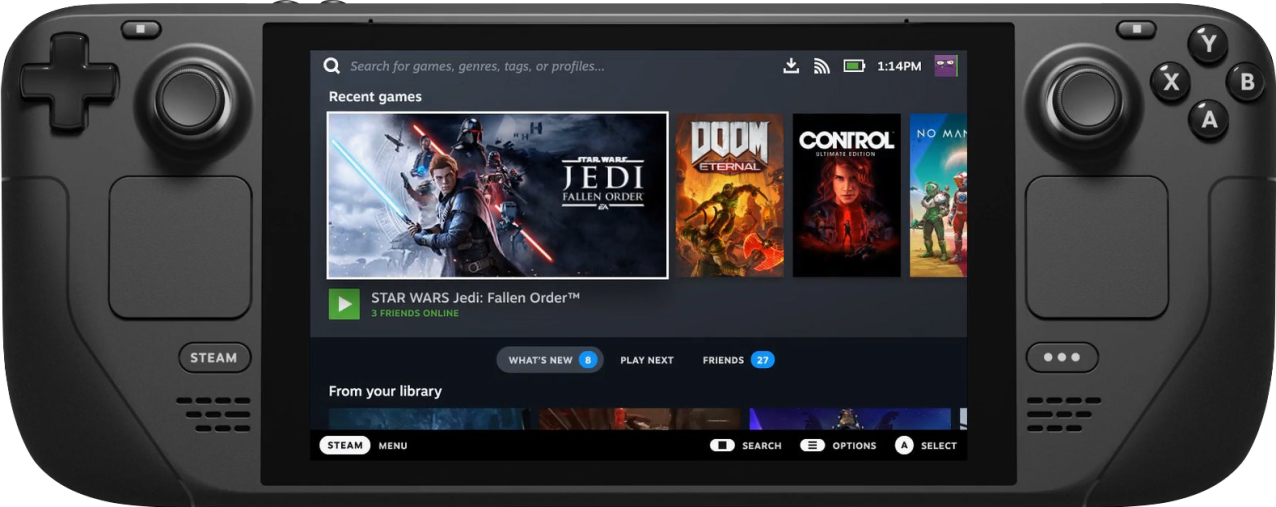Click the Friends badge showing 27

[x=763, y=360]
